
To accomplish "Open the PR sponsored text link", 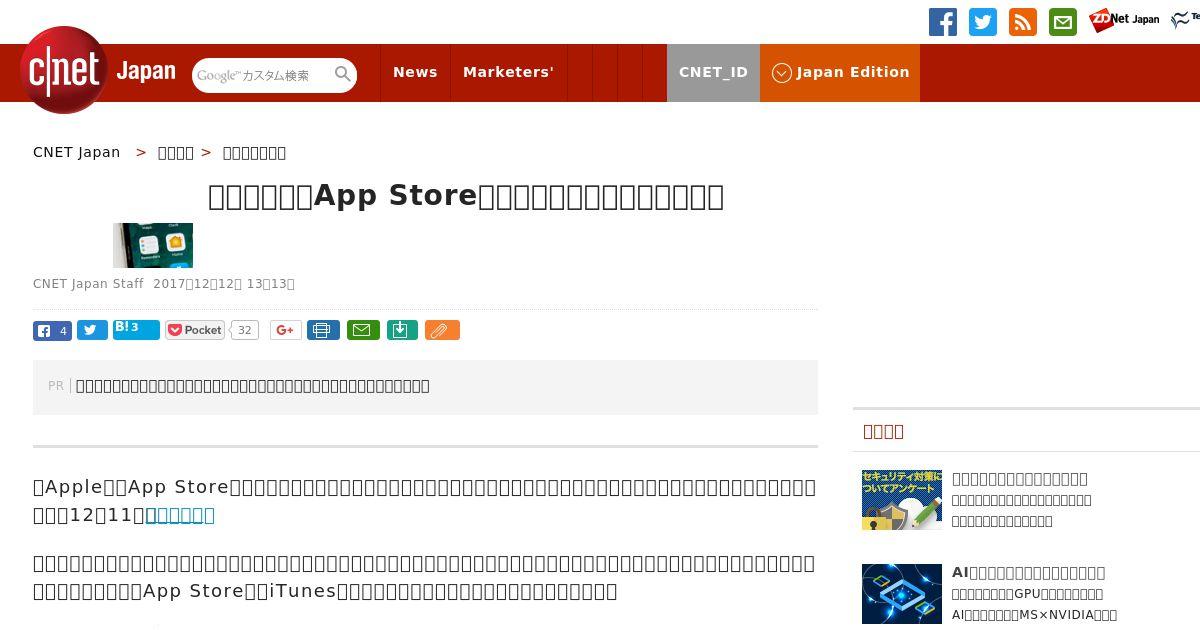I will coord(253,386).
